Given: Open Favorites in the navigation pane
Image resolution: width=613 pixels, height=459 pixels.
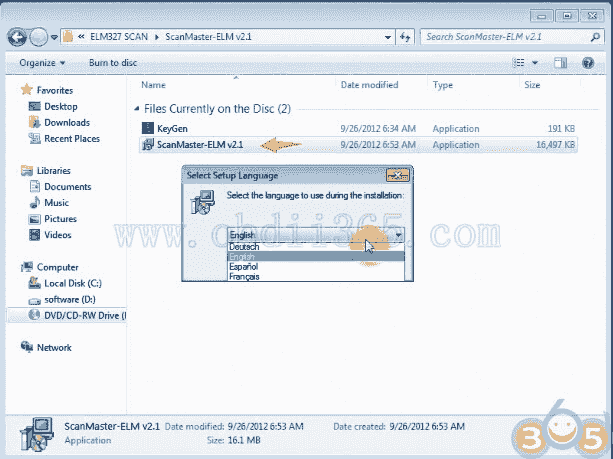Looking at the screenshot, I should (55, 90).
